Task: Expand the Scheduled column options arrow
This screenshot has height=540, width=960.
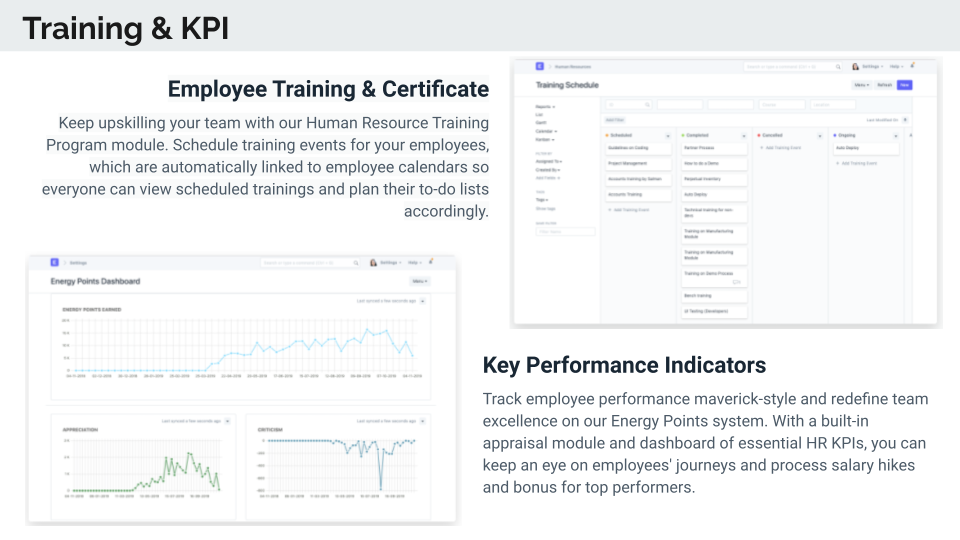Action: 668,134
